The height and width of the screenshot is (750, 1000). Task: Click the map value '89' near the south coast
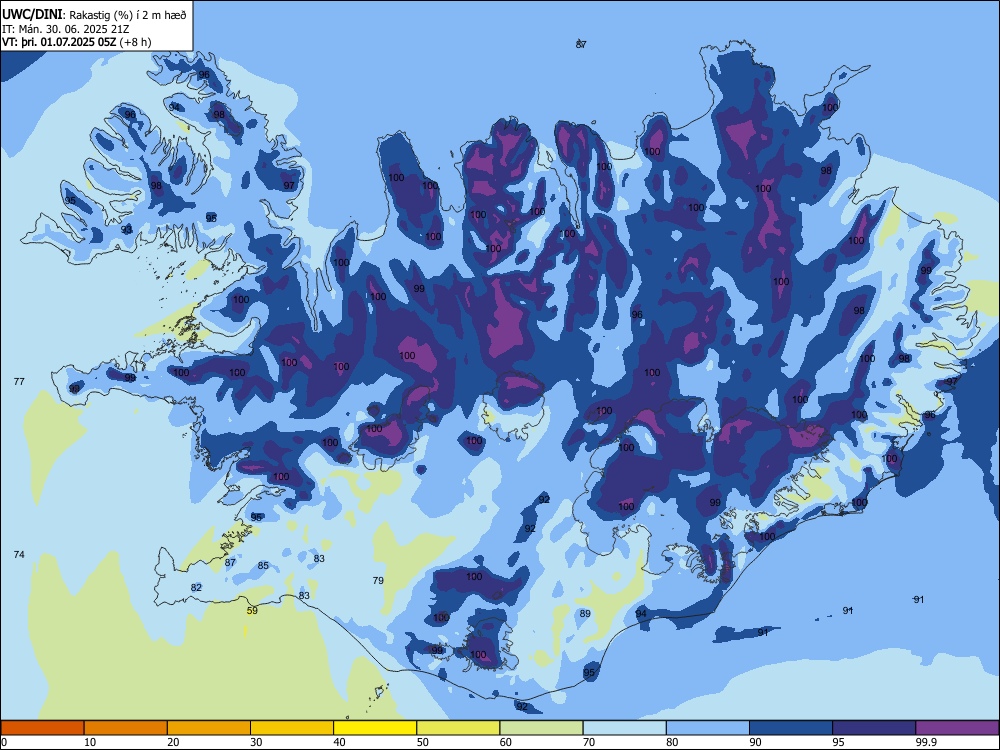click(585, 614)
